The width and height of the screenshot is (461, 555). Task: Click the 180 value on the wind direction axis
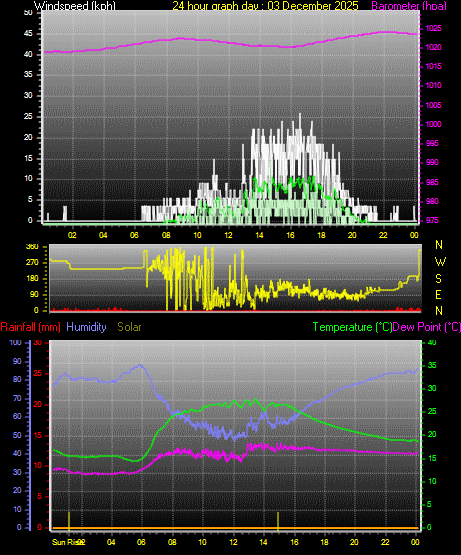[x=32, y=279]
